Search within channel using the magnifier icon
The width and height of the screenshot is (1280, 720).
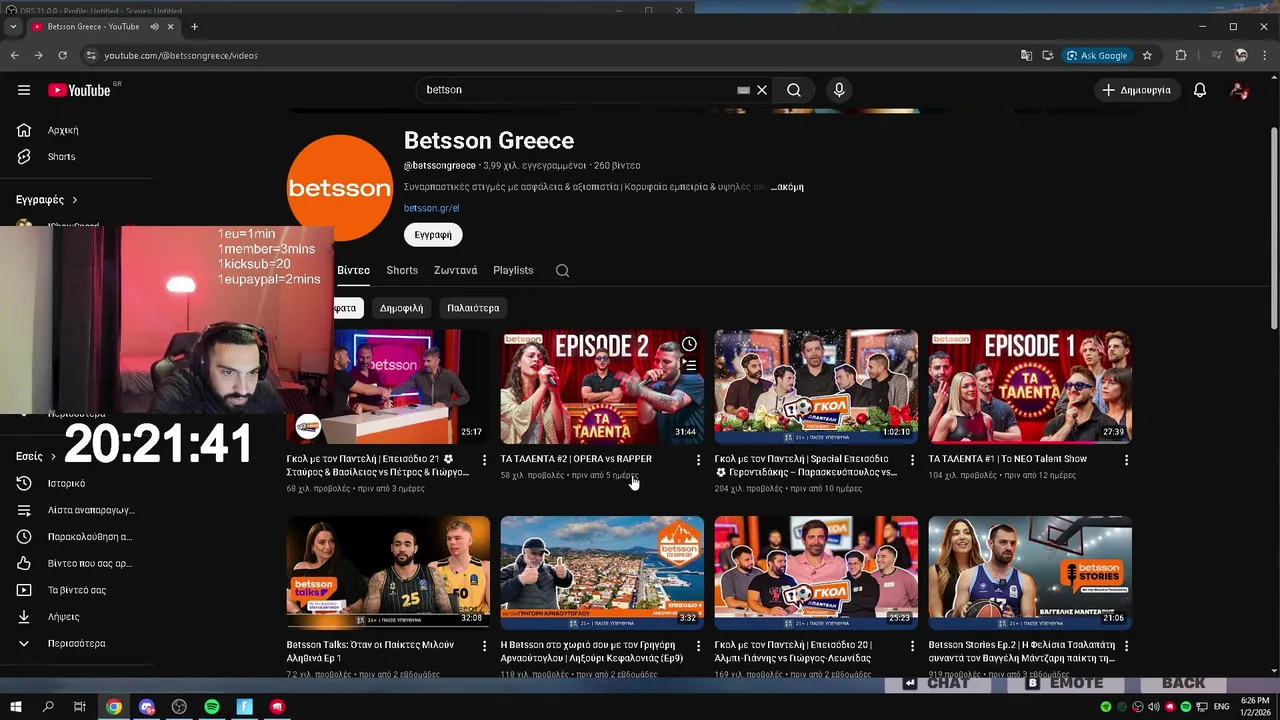[x=563, y=270]
